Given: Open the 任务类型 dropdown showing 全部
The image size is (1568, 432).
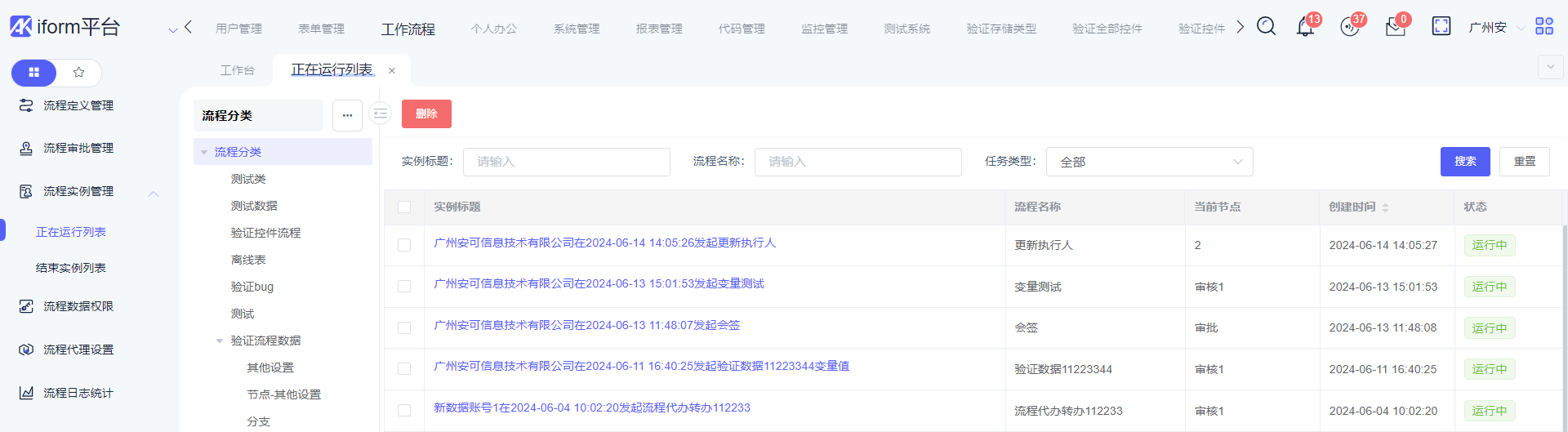Looking at the screenshot, I should tap(1149, 163).
